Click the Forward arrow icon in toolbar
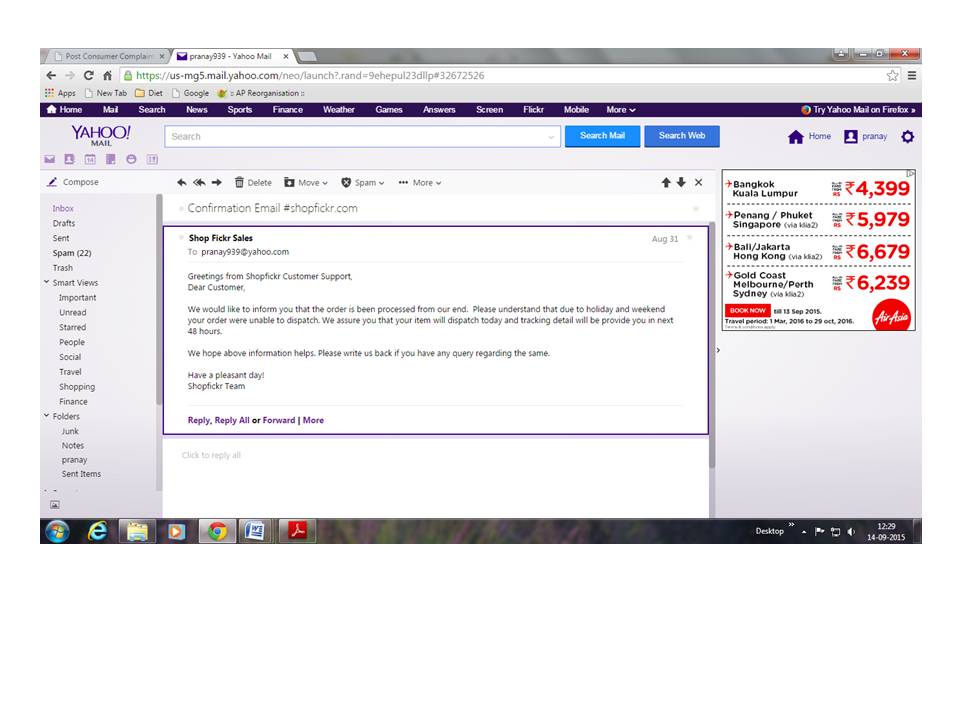This screenshot has width=960, height=720. [216, 183]
